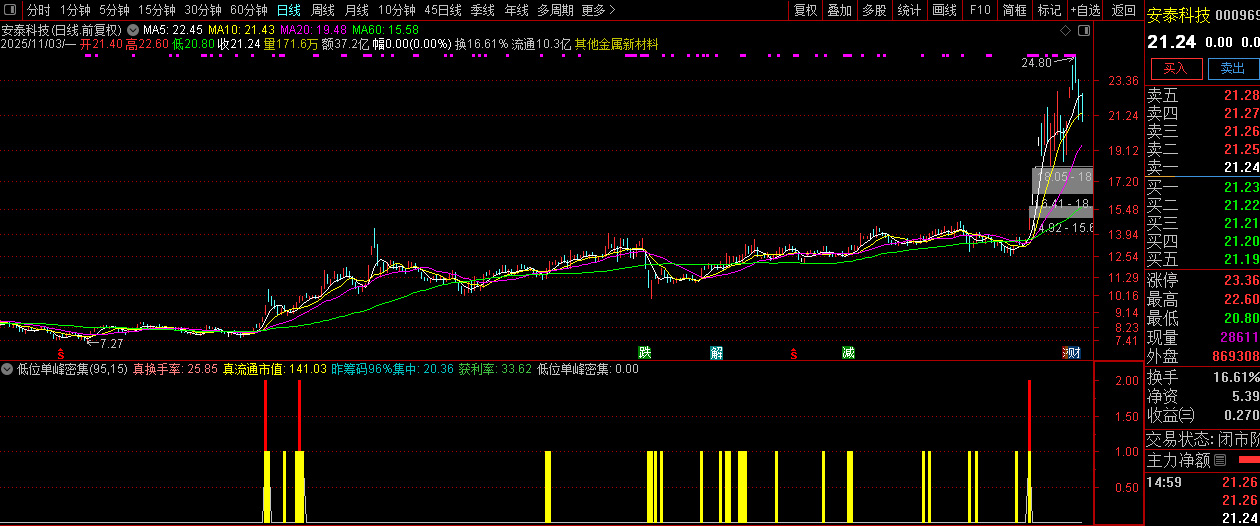
Task: Click the first red $ marker under the chart
Action: click(x=61, y=353)
